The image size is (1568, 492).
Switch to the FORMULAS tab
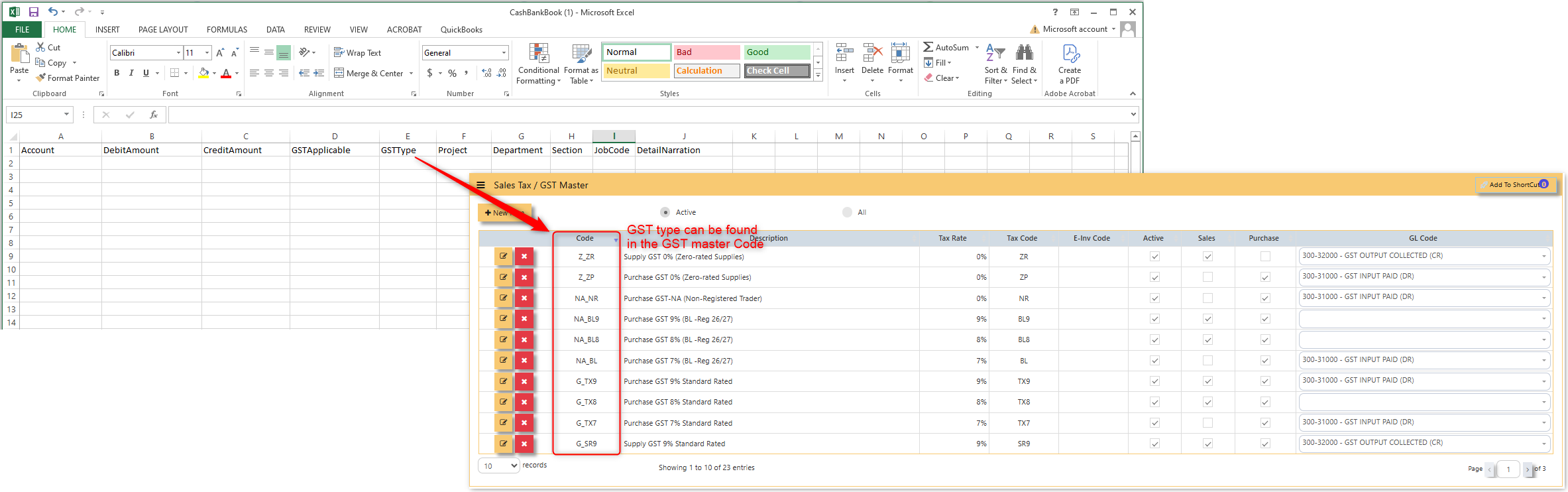tap(227, 29)
